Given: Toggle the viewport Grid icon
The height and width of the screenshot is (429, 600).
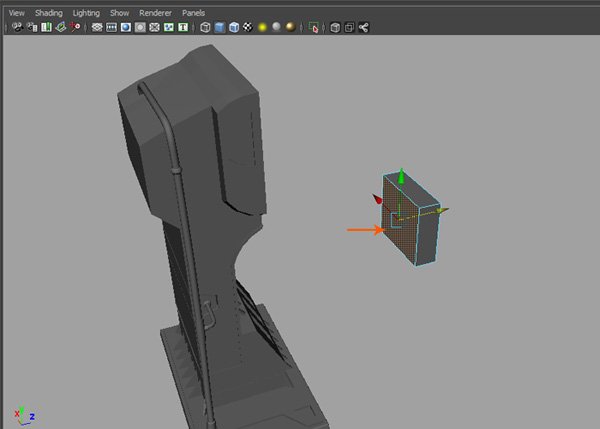Looking at the screenshot, I should point(97,27).
